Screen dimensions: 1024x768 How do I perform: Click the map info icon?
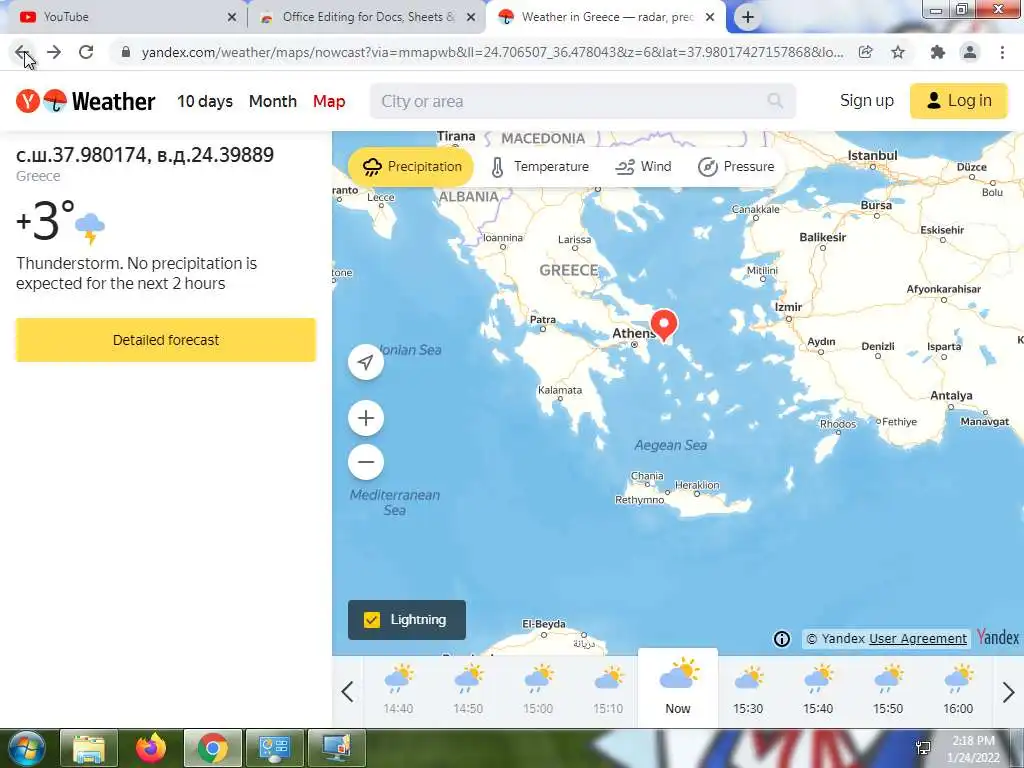click(x=782, y=639)
